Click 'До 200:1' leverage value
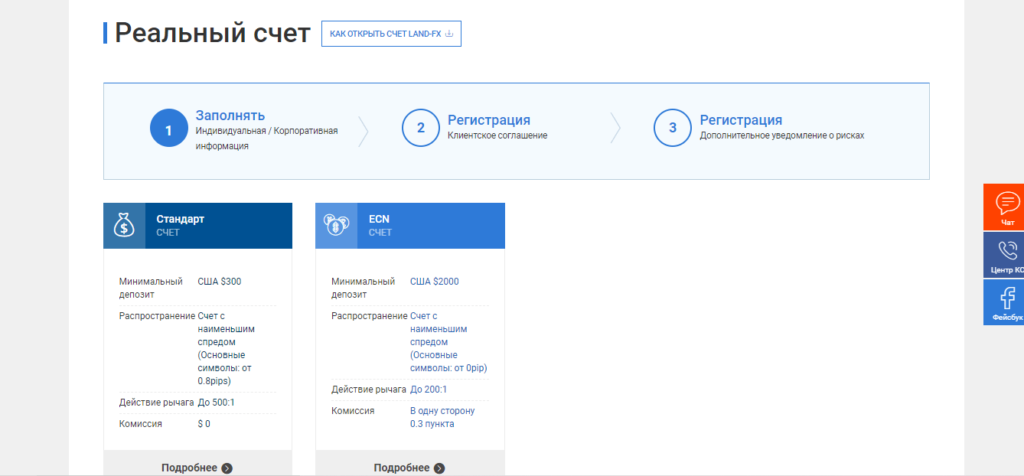Viewport: 1024px width, 476px height. (x=428, y=389)
